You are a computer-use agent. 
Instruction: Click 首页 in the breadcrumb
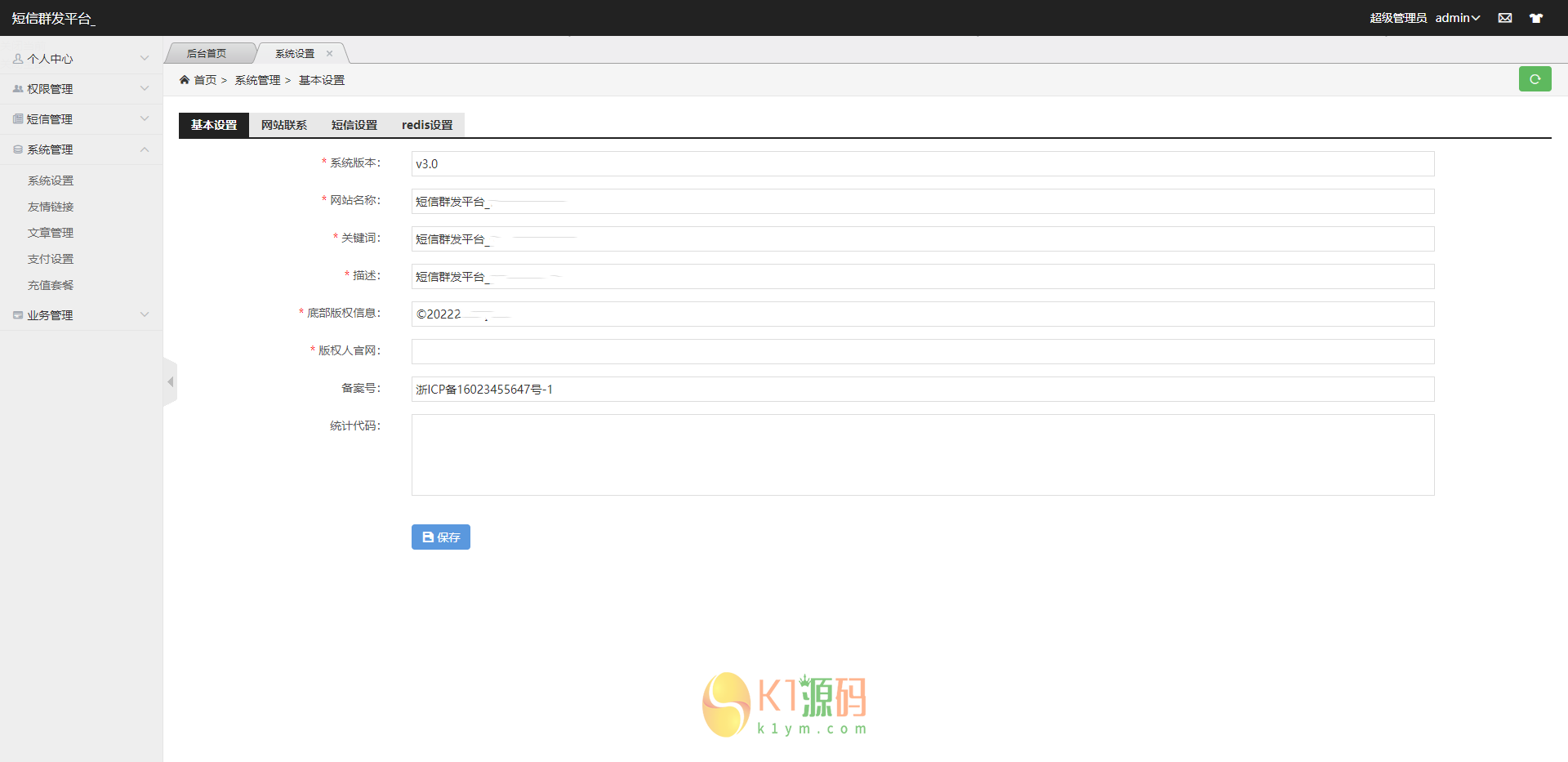click(x=205, y=80)
